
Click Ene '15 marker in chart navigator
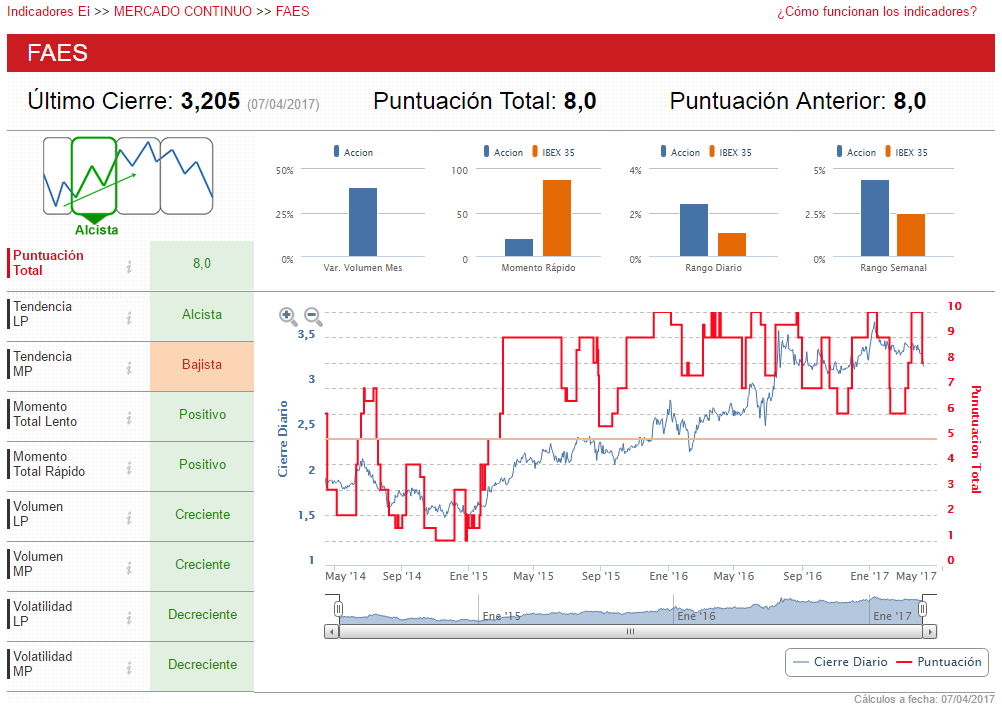(x=502, y=616)
